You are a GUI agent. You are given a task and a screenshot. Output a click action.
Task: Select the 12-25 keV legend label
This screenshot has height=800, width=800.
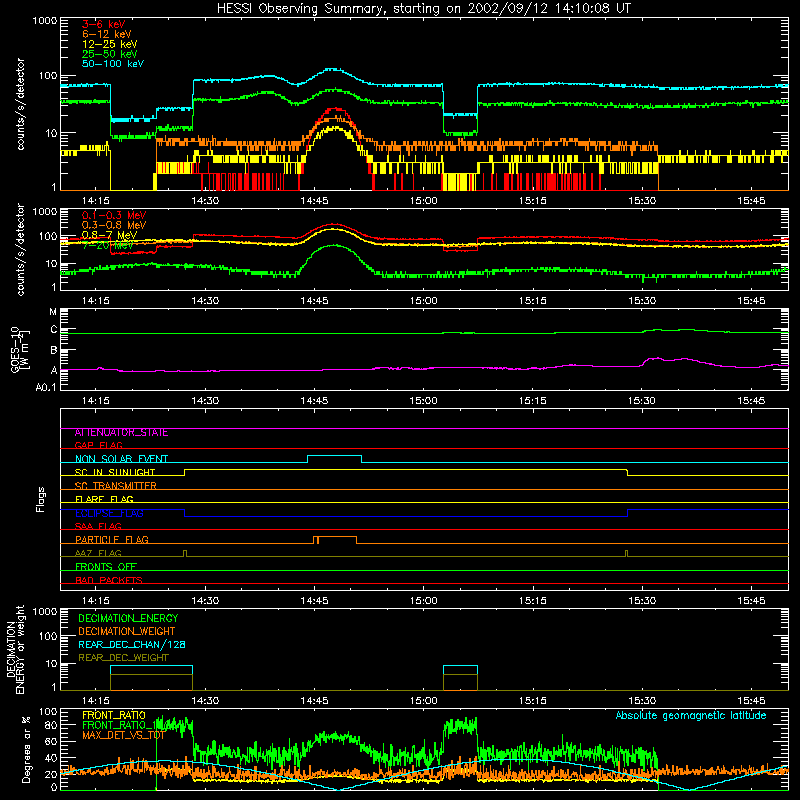[x=110, y=44]
